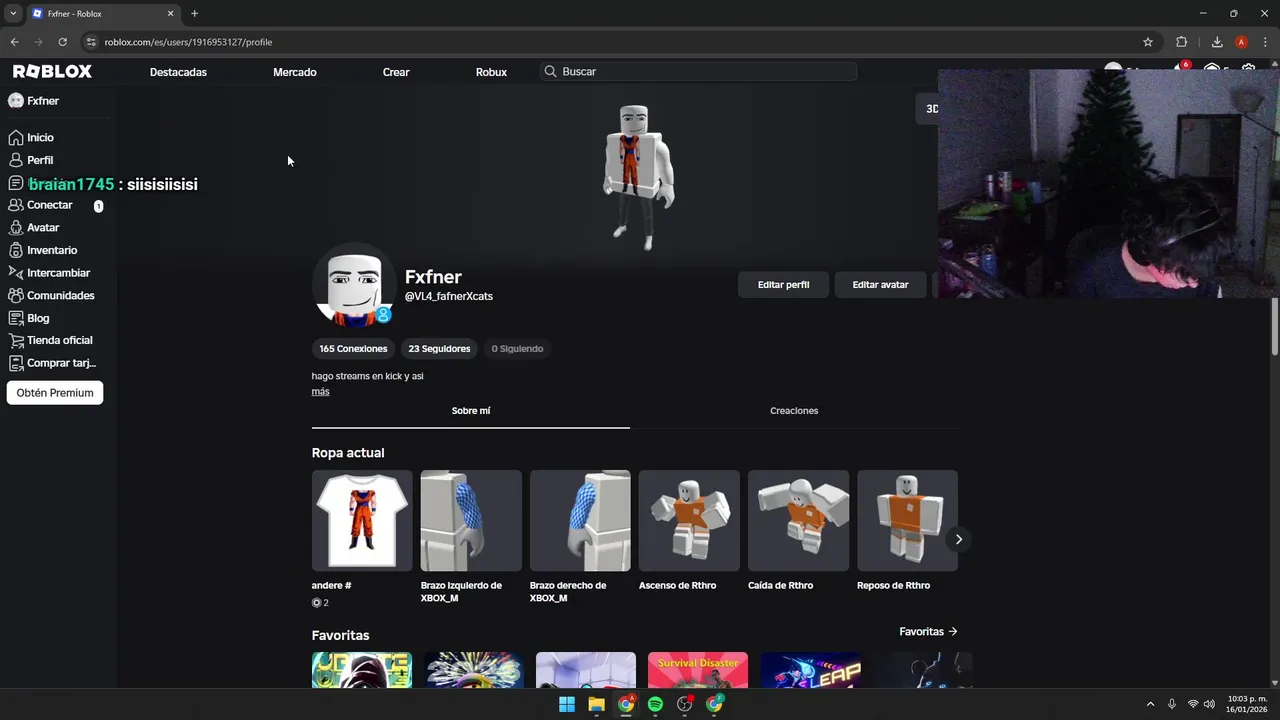Show next items in Ropa actual
This screenshot has height=720, width=1280.
(958, 539)
